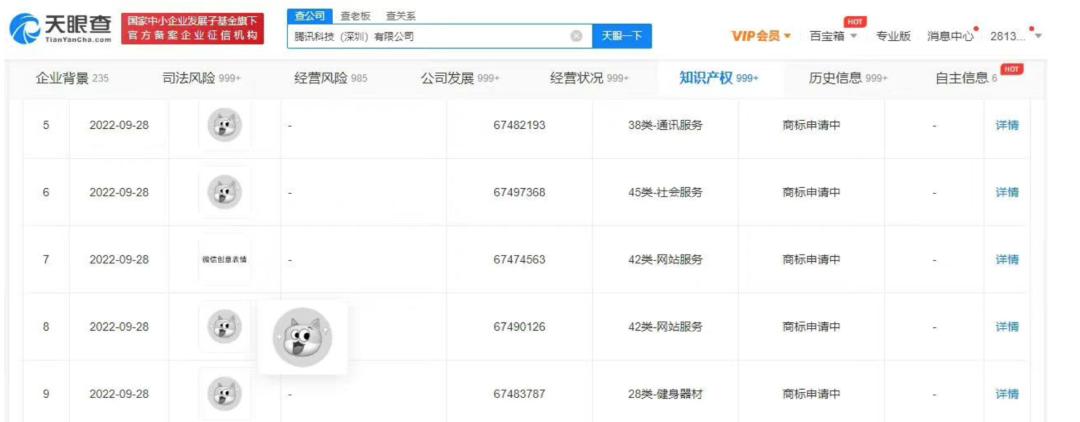Viewport: 1080px width, 422px height.
Task: Open 详情 for trademark 67482193
Action: click(1007, 125)
